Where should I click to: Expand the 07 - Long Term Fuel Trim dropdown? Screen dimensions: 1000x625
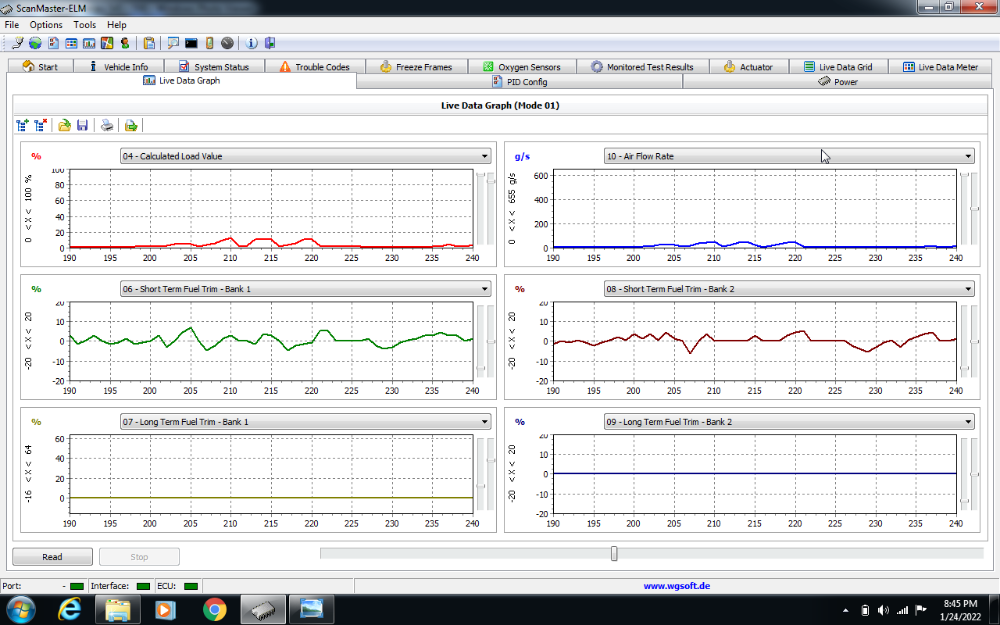point(485,422)
